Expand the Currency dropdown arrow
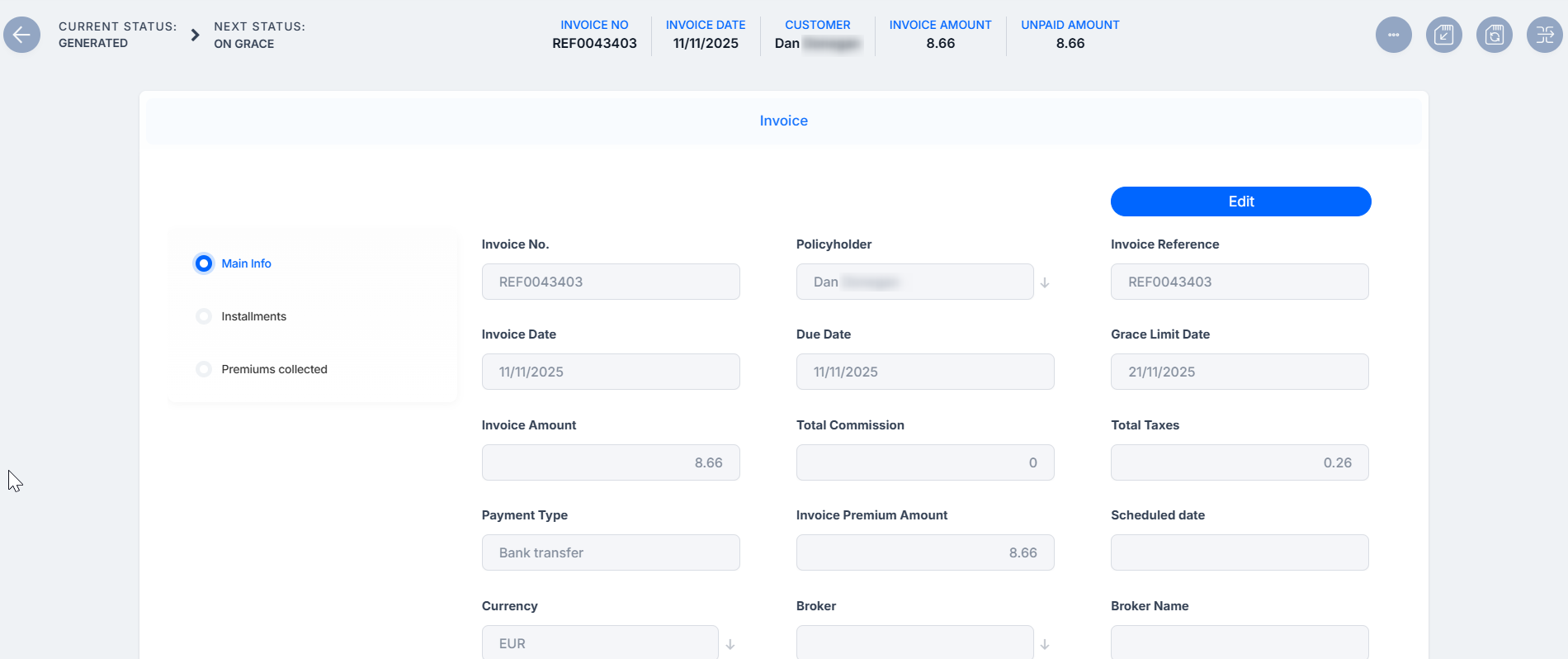The width and height of the screenshot is (1568, 659). pyautogui.click(x=730, y=644)
